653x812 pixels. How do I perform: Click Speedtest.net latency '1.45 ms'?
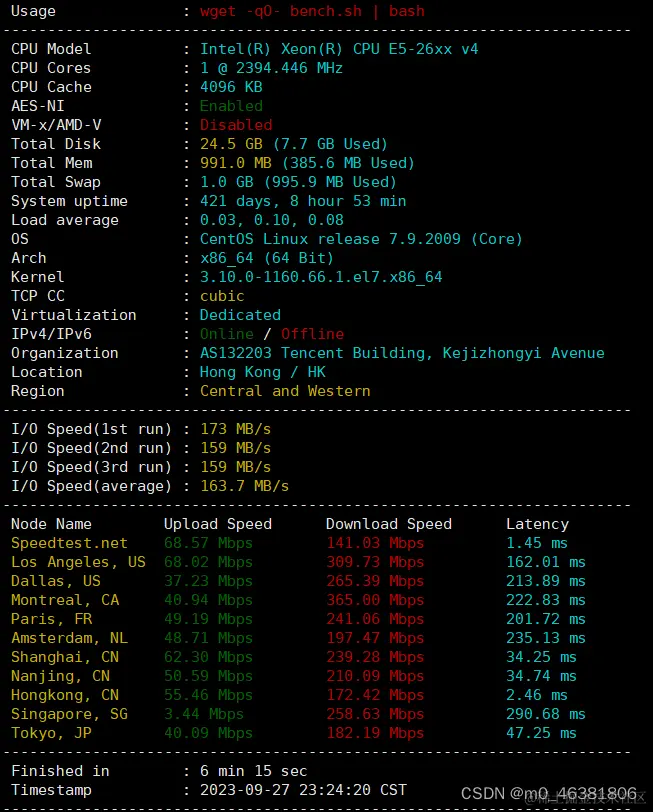pos(537,543)
